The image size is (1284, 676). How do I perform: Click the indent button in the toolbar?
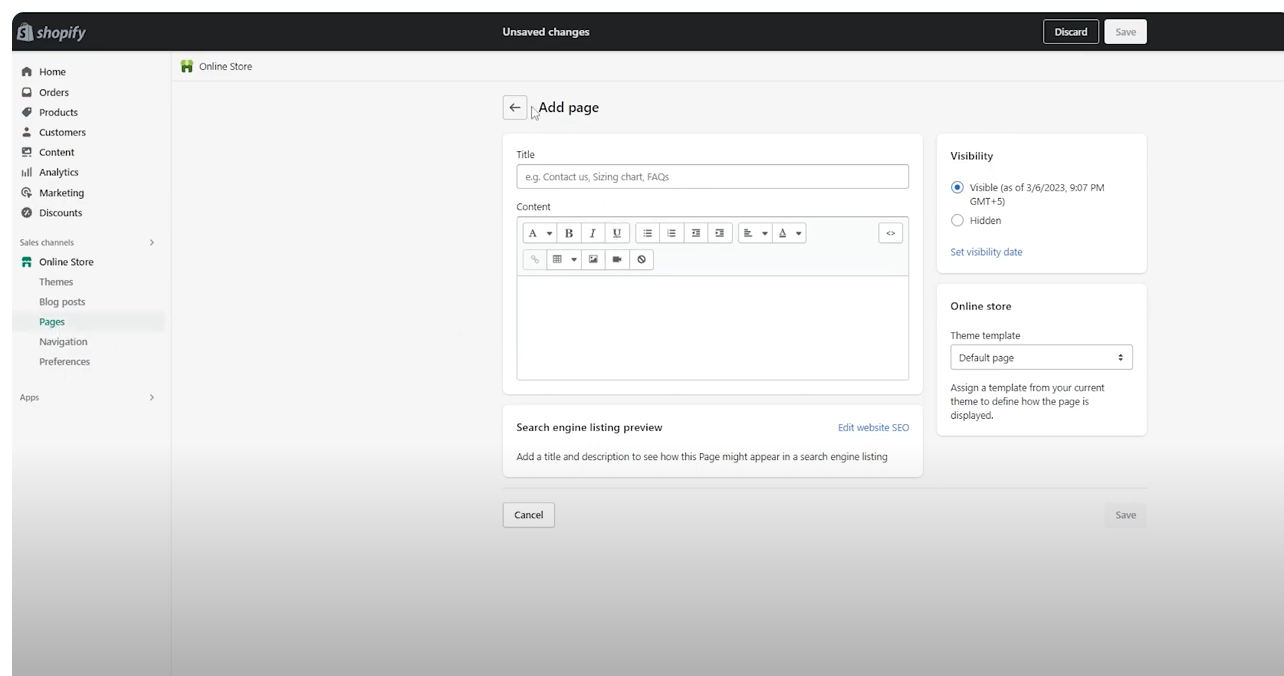point(720,233)
